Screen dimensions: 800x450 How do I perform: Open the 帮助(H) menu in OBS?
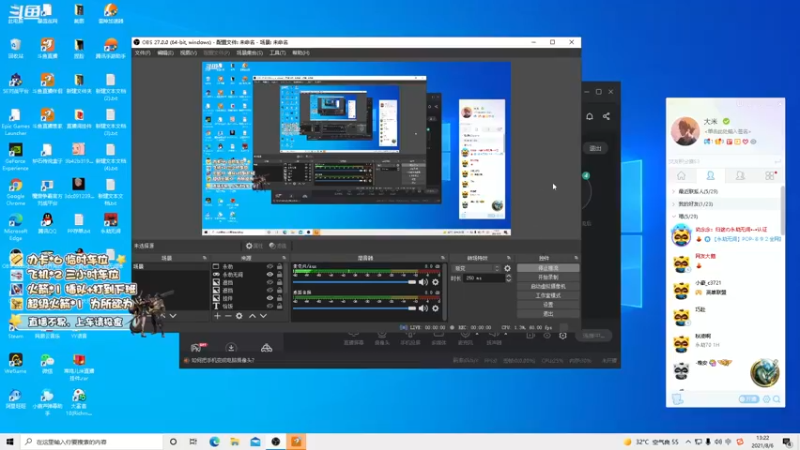tap(301, 53)
